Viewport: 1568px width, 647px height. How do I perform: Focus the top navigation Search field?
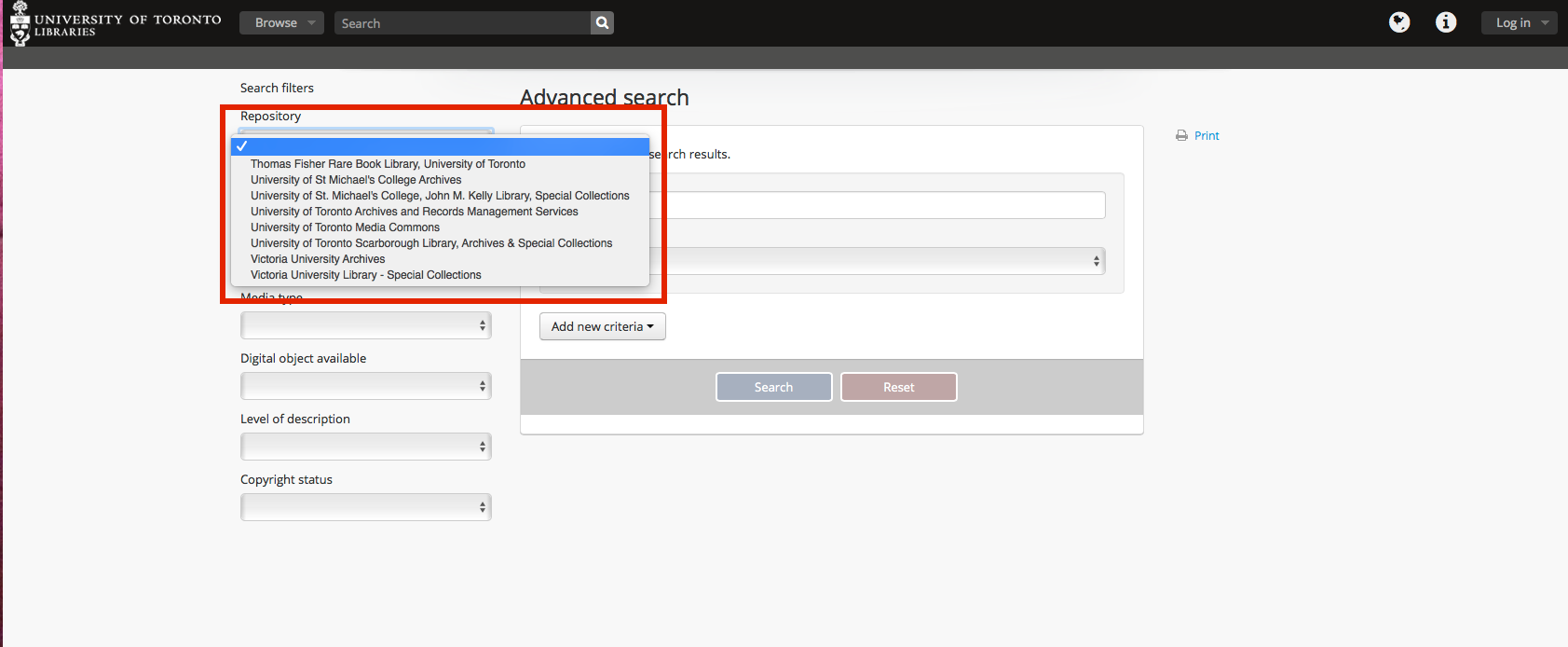(462, 23)
